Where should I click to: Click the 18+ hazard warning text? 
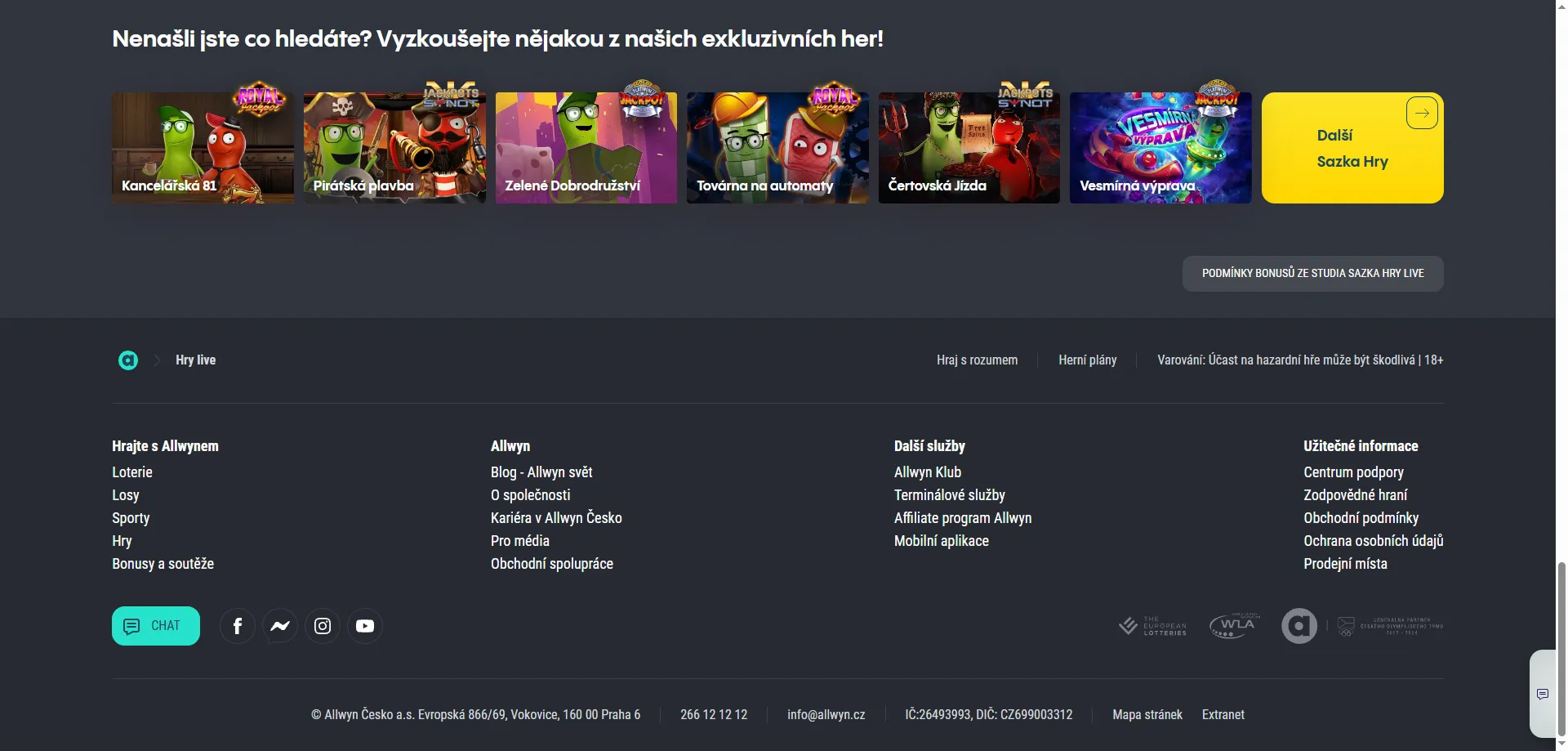(1300, 360)
